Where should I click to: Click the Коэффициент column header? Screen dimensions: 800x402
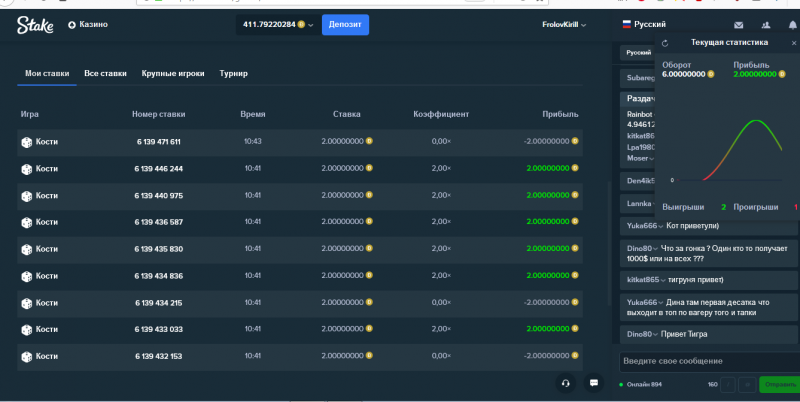(x=441, y=114)
